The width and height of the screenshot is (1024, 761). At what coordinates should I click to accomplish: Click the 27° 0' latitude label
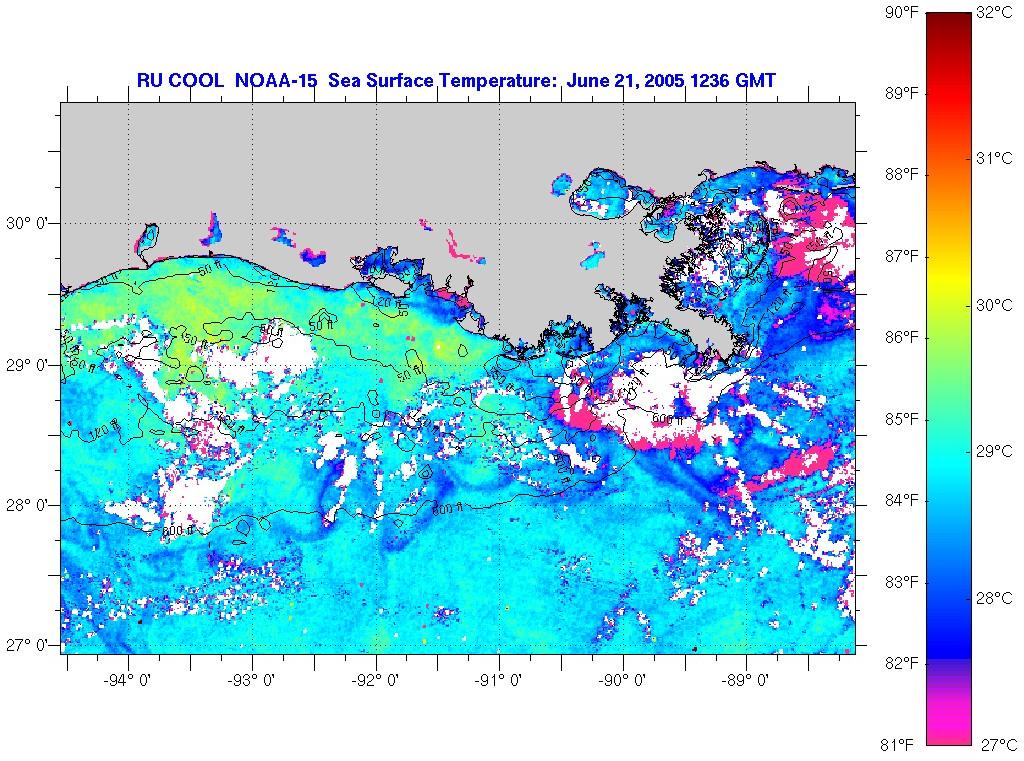tap(28, 645)
